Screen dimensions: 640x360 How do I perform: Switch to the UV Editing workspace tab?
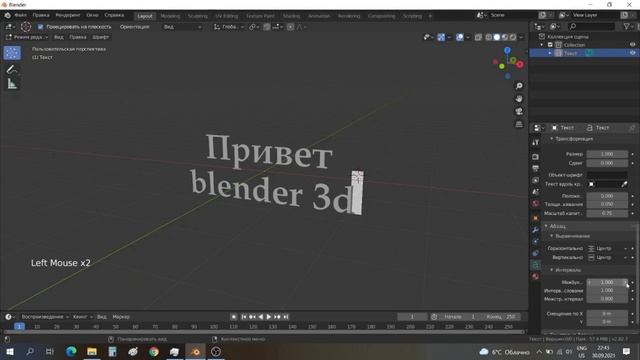[227, 16]
